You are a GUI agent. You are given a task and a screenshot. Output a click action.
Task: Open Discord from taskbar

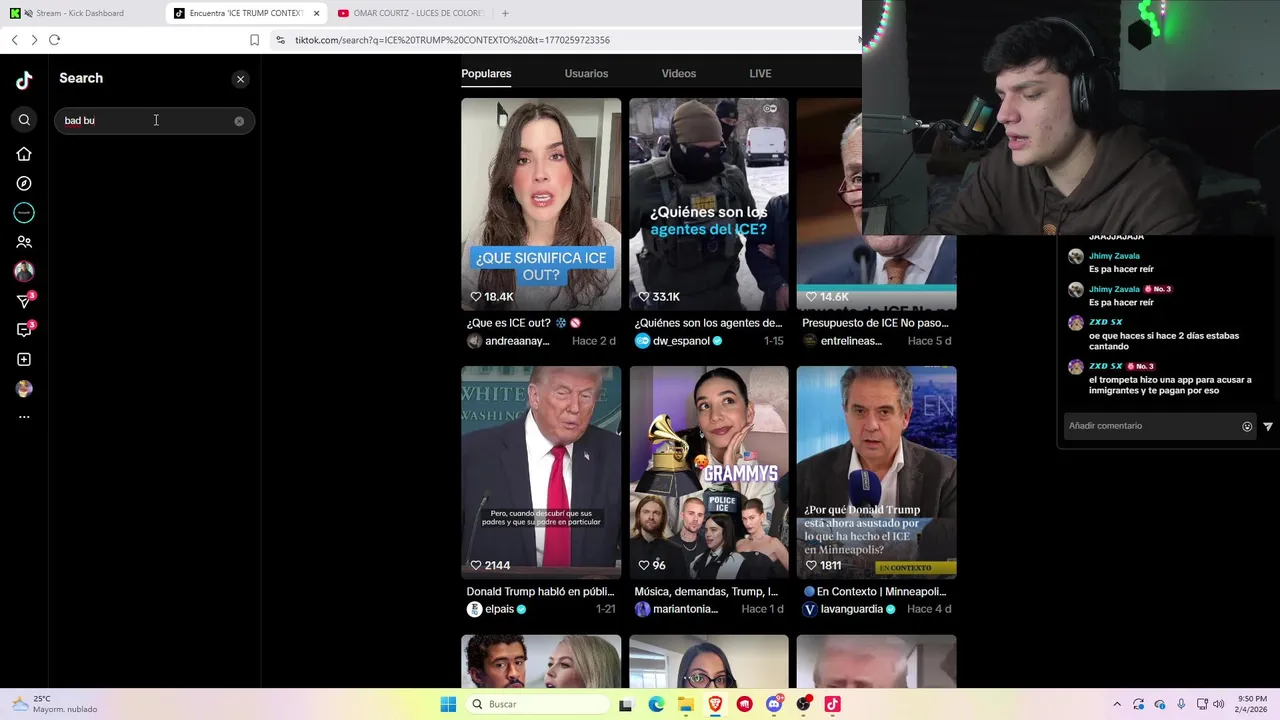coord(774,704)
